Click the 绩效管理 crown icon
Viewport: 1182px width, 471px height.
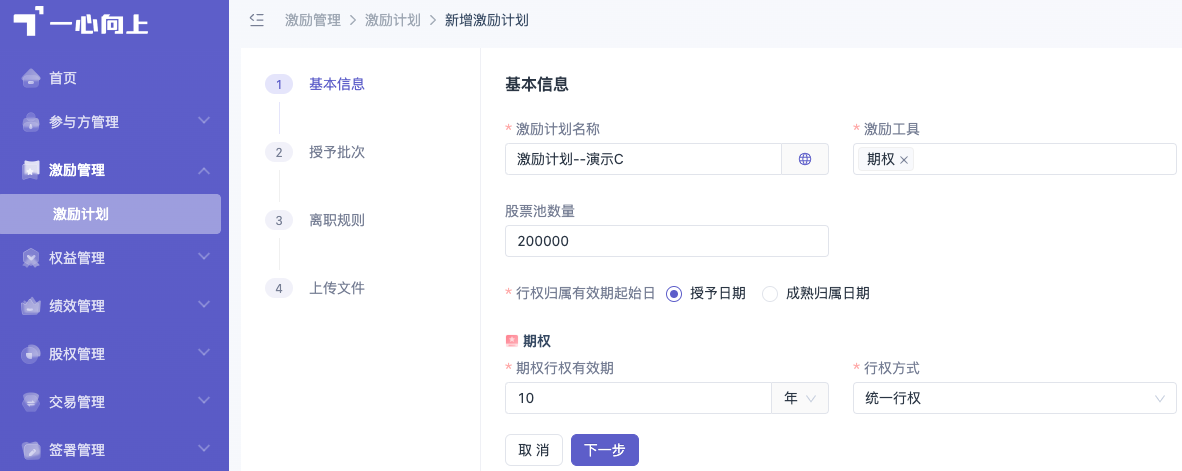31,306
